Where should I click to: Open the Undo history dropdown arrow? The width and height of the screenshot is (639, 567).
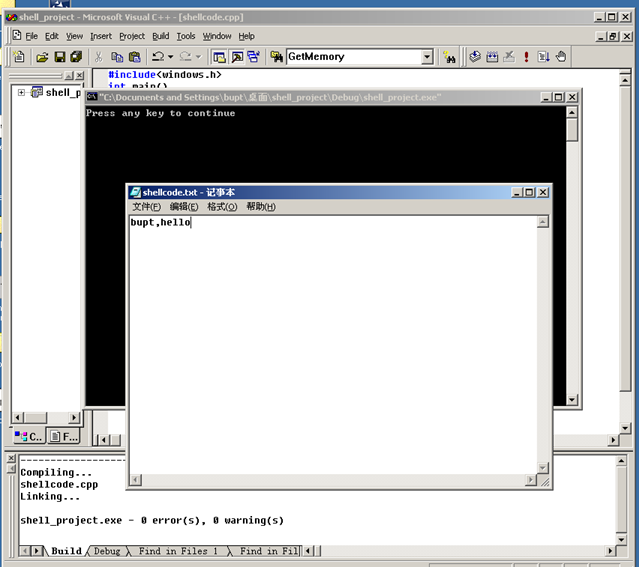point(171,57)
